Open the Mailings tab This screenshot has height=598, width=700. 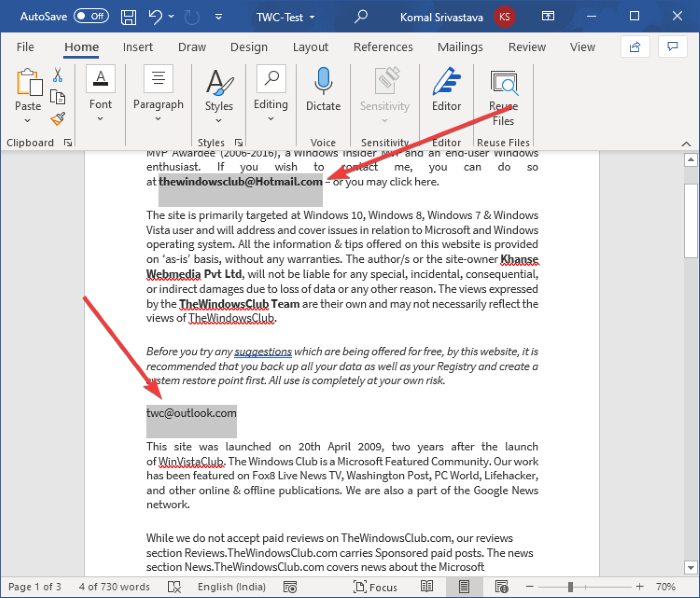460,47
